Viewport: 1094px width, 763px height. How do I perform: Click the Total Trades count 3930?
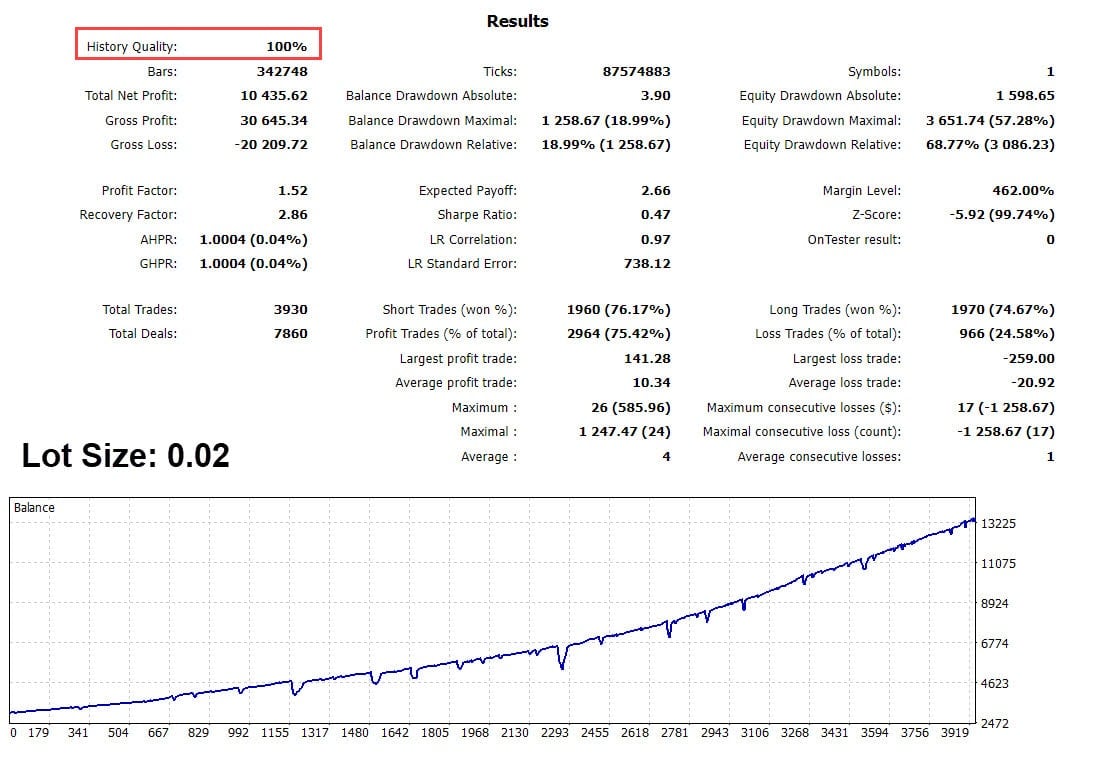[x=292, y=309]
